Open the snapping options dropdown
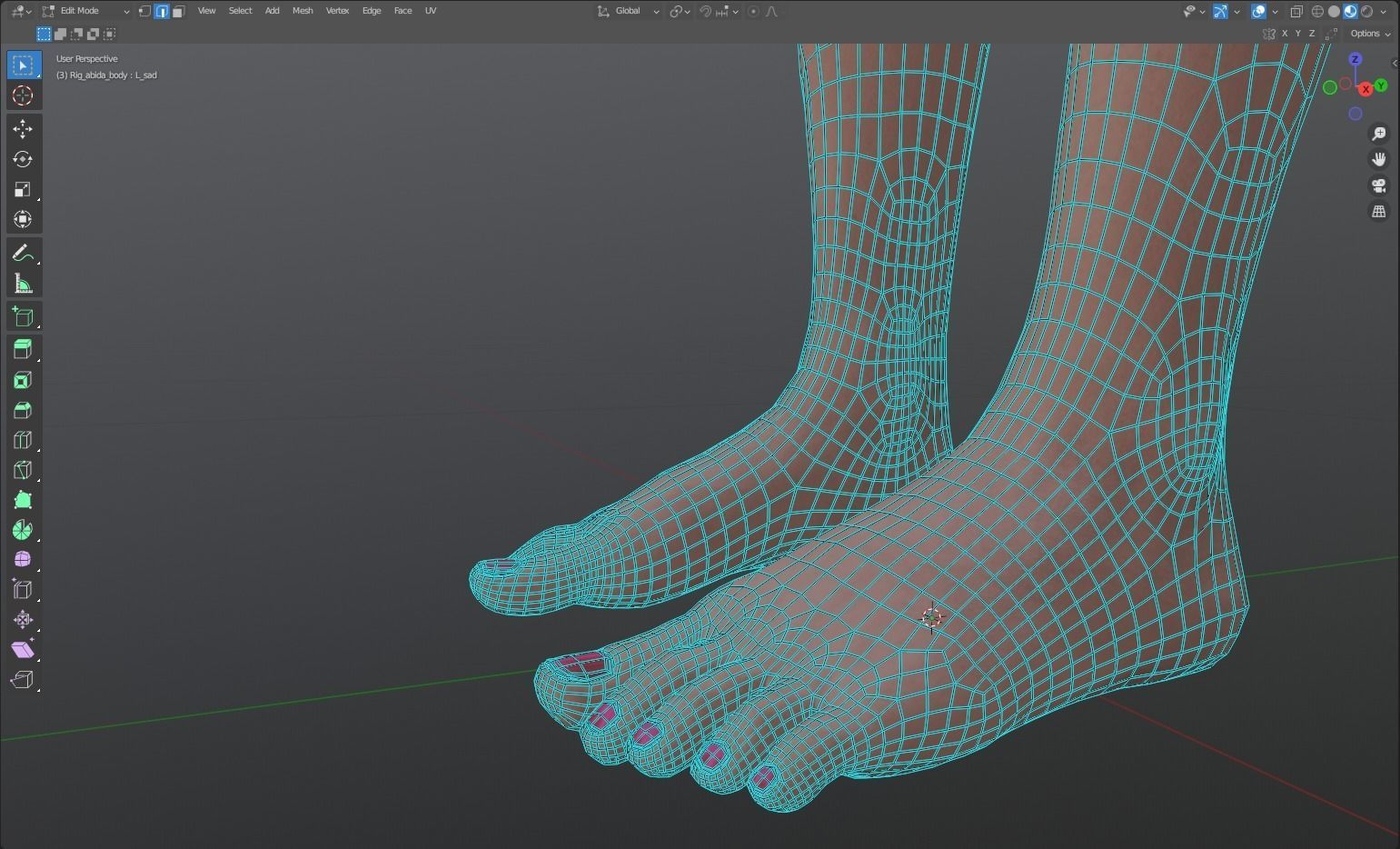Screen dimensions: 1400x849 (726, 11)
